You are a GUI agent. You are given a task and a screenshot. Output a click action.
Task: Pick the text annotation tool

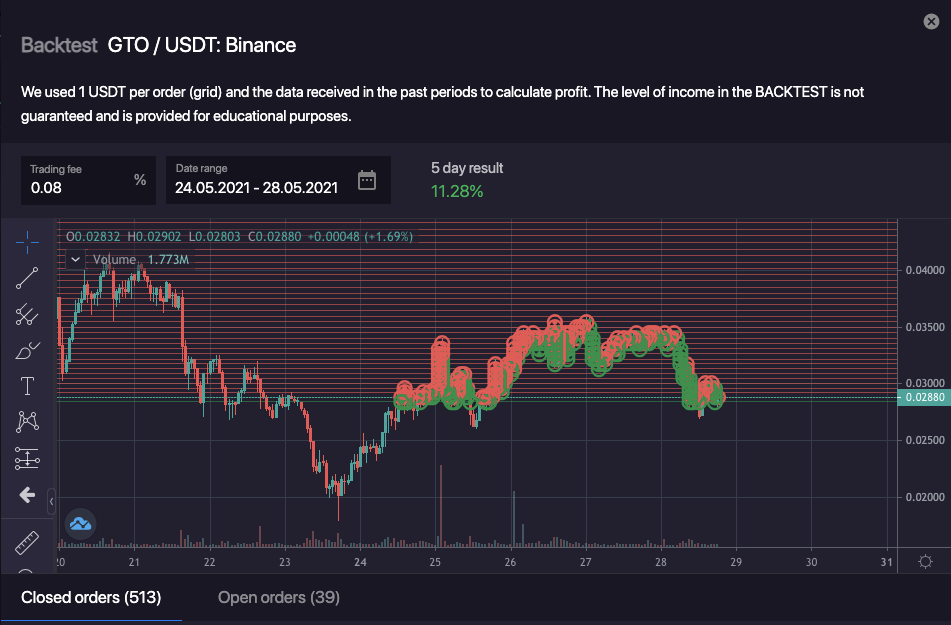28,386
